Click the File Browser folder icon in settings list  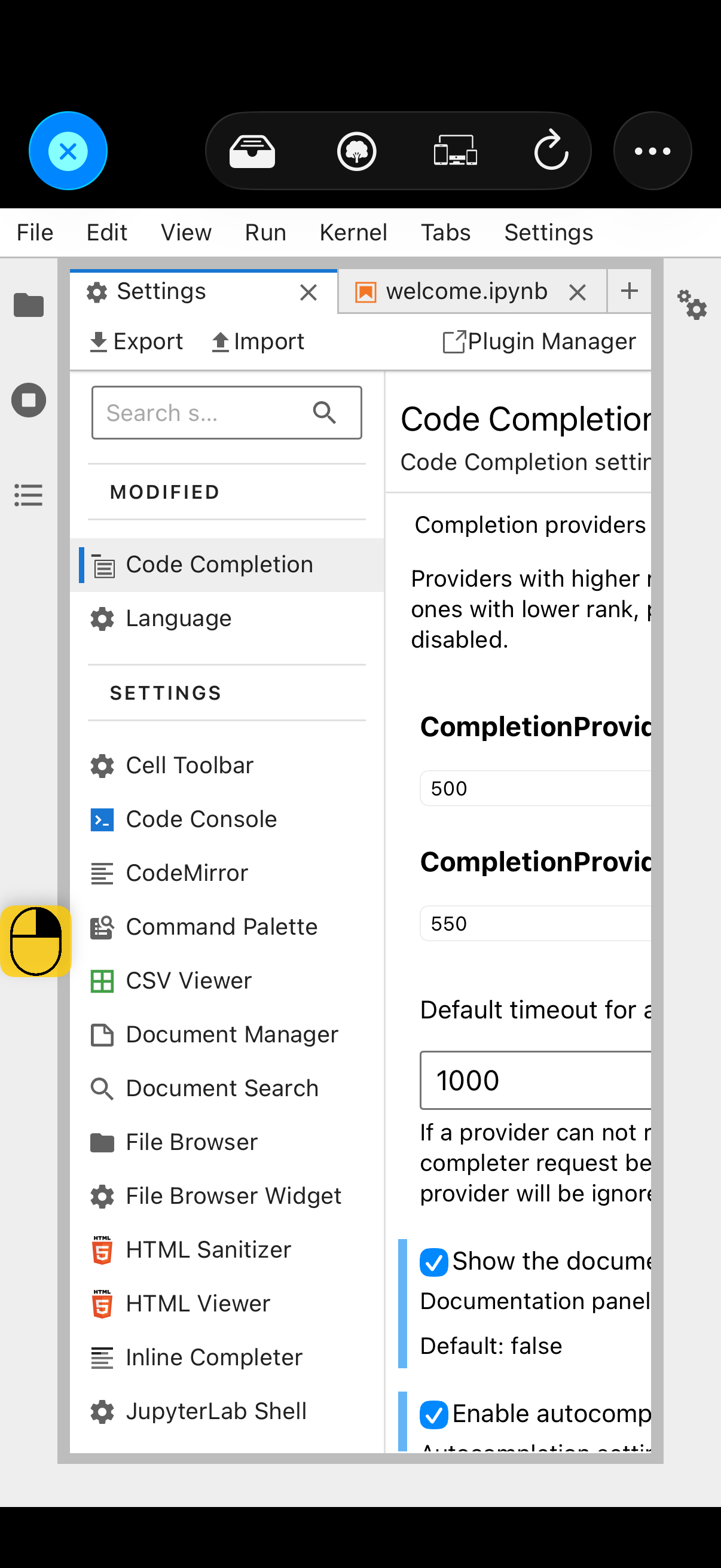click(x=102, y=1143)
